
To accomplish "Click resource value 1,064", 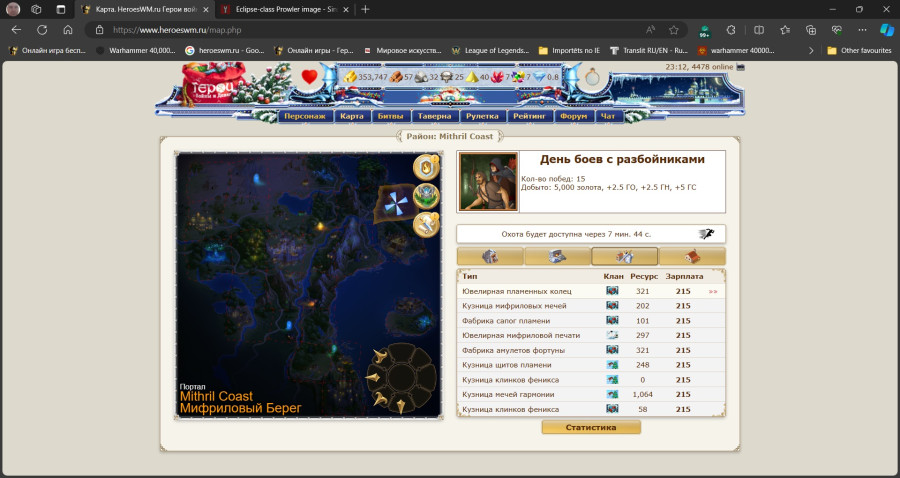I will [643, 394].
